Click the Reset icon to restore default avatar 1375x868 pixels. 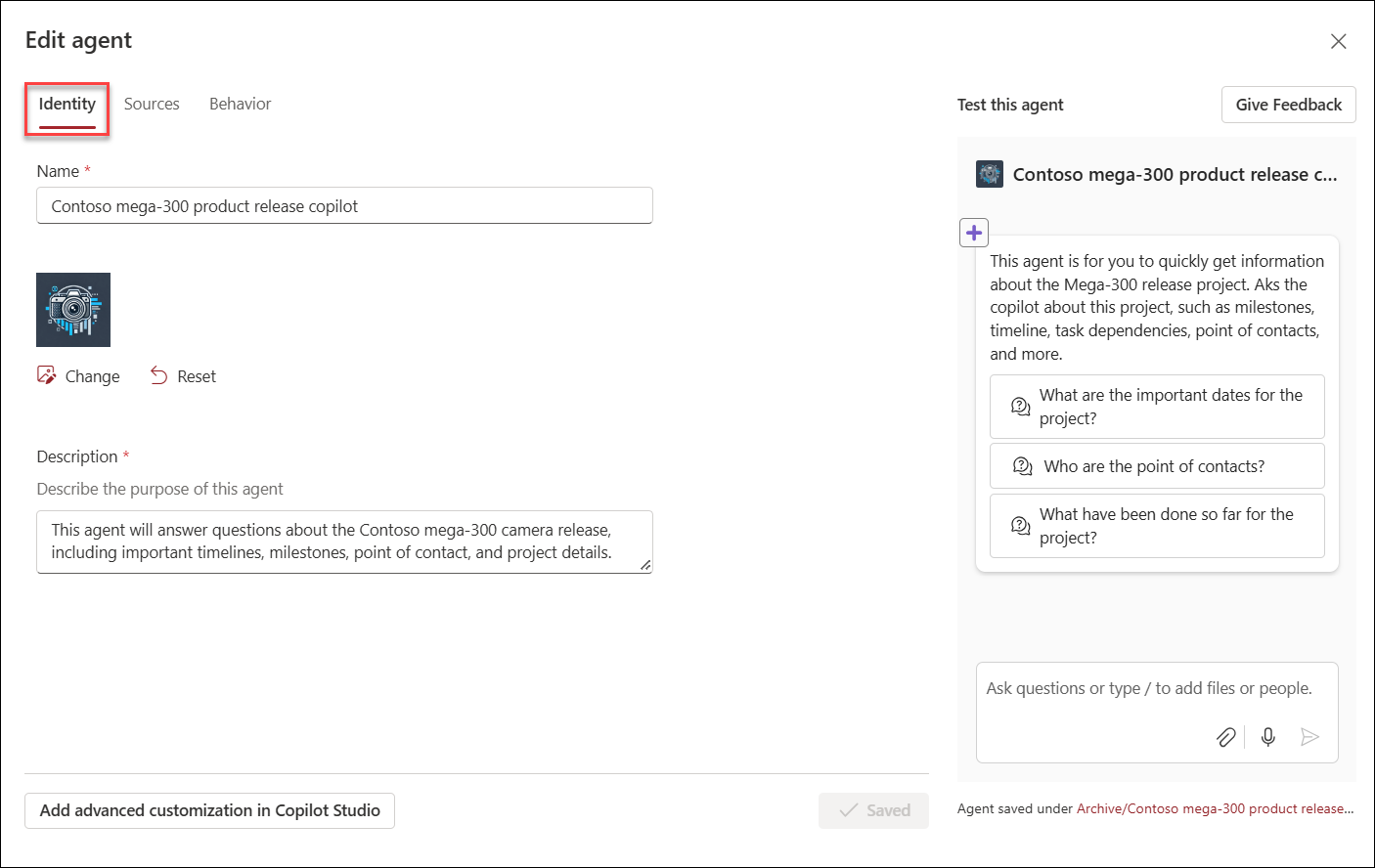(158, 374)
